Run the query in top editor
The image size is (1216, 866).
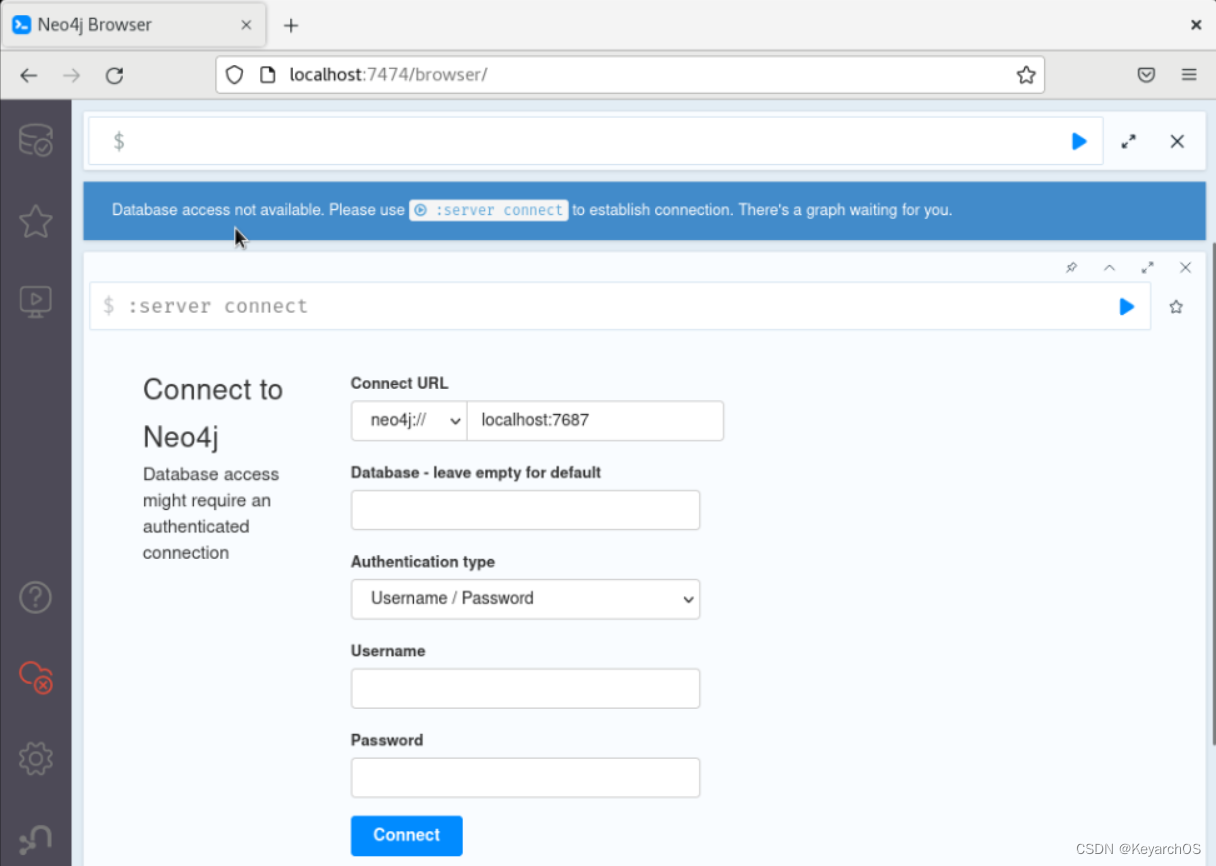tap(1079, 142)
